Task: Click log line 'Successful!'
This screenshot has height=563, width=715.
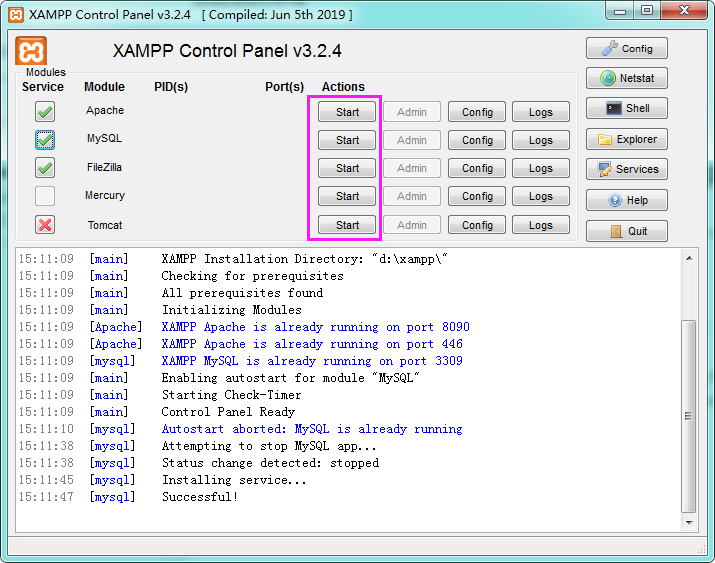Action: coord(200,497)
